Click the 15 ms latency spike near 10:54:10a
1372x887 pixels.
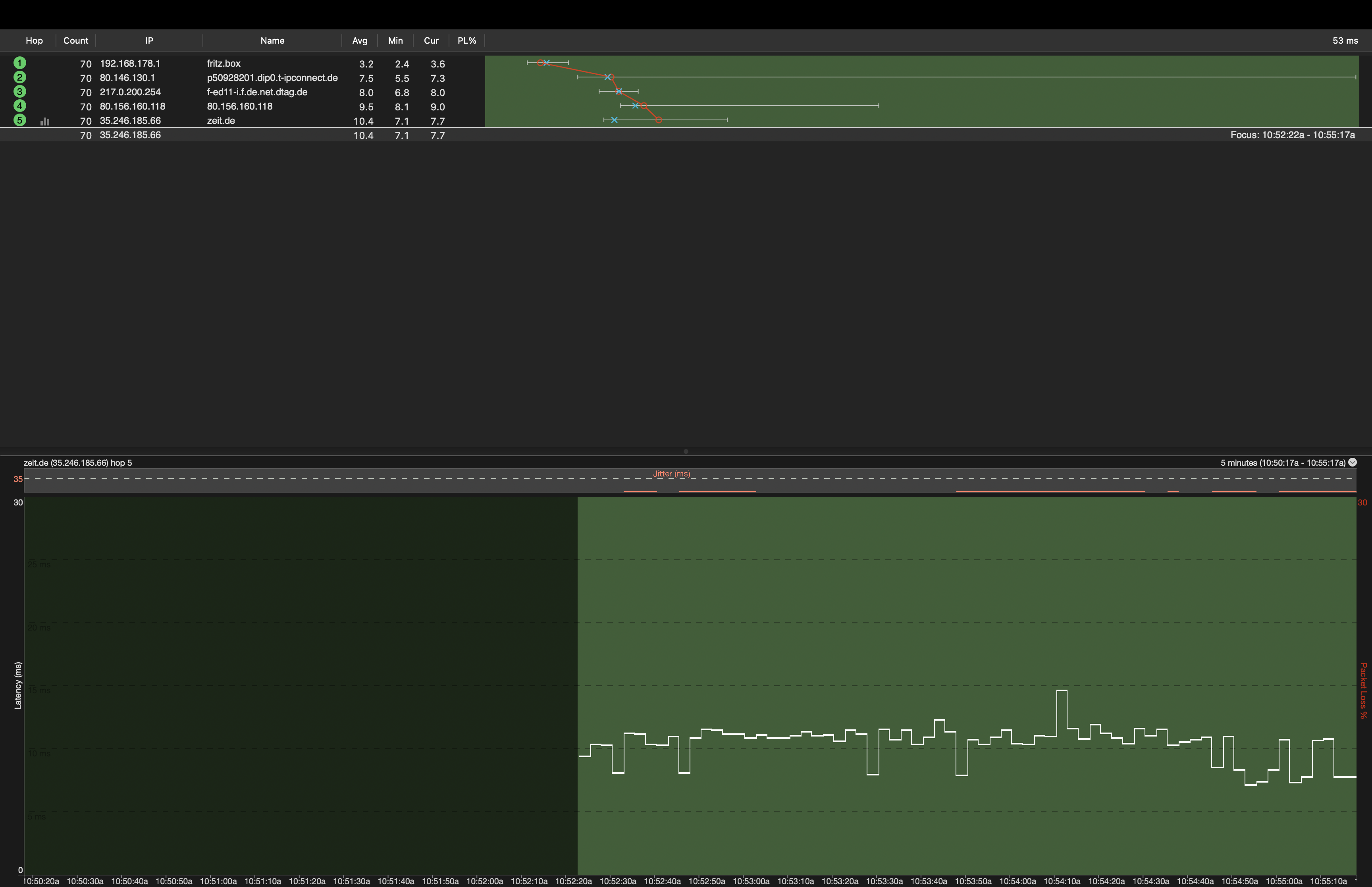[x=1062, y=690]
